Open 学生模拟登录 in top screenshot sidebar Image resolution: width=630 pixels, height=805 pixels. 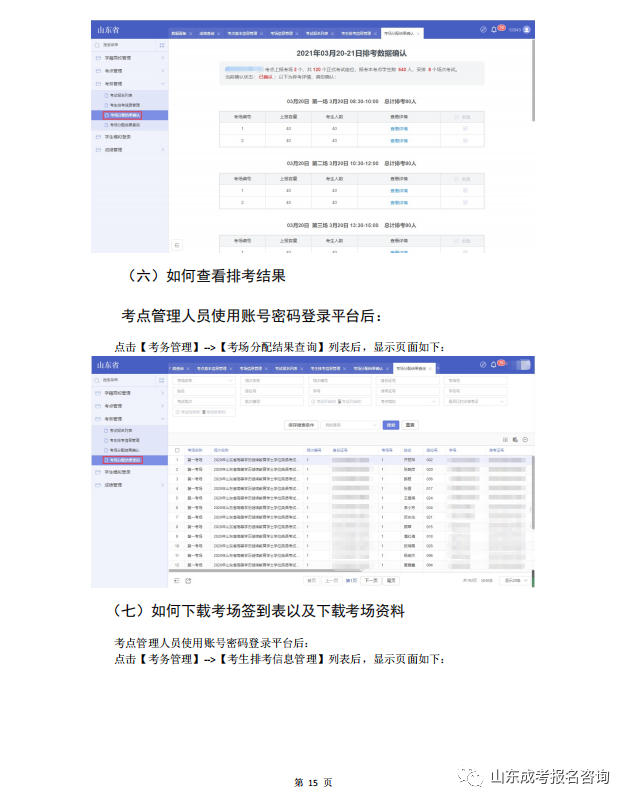tap(130, 137)
